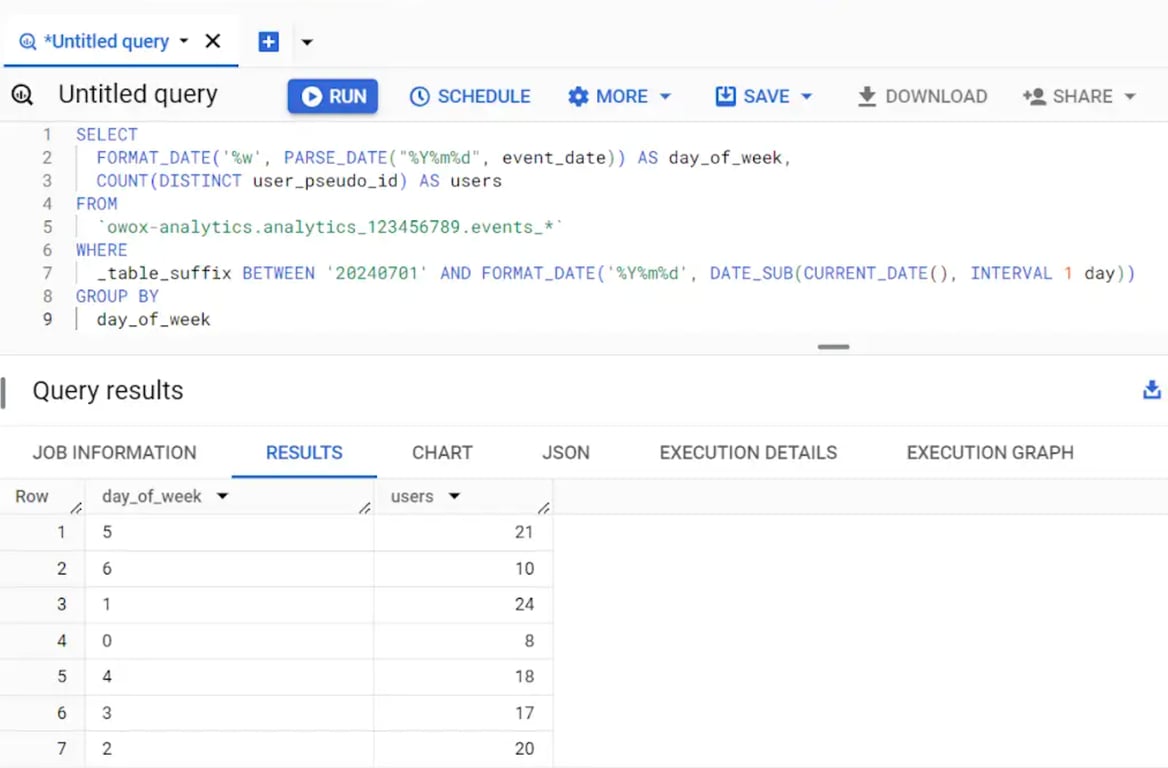Image resolution: width=1168 pixels, height=768 pixels.
Task: Click the Save button
Action: coord(752,96)
